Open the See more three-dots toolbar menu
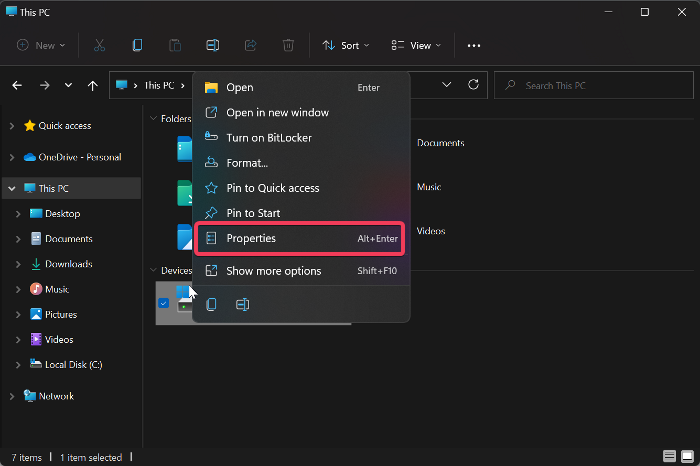This screenshot has height=466, width=700. click(x=474, y=45)
